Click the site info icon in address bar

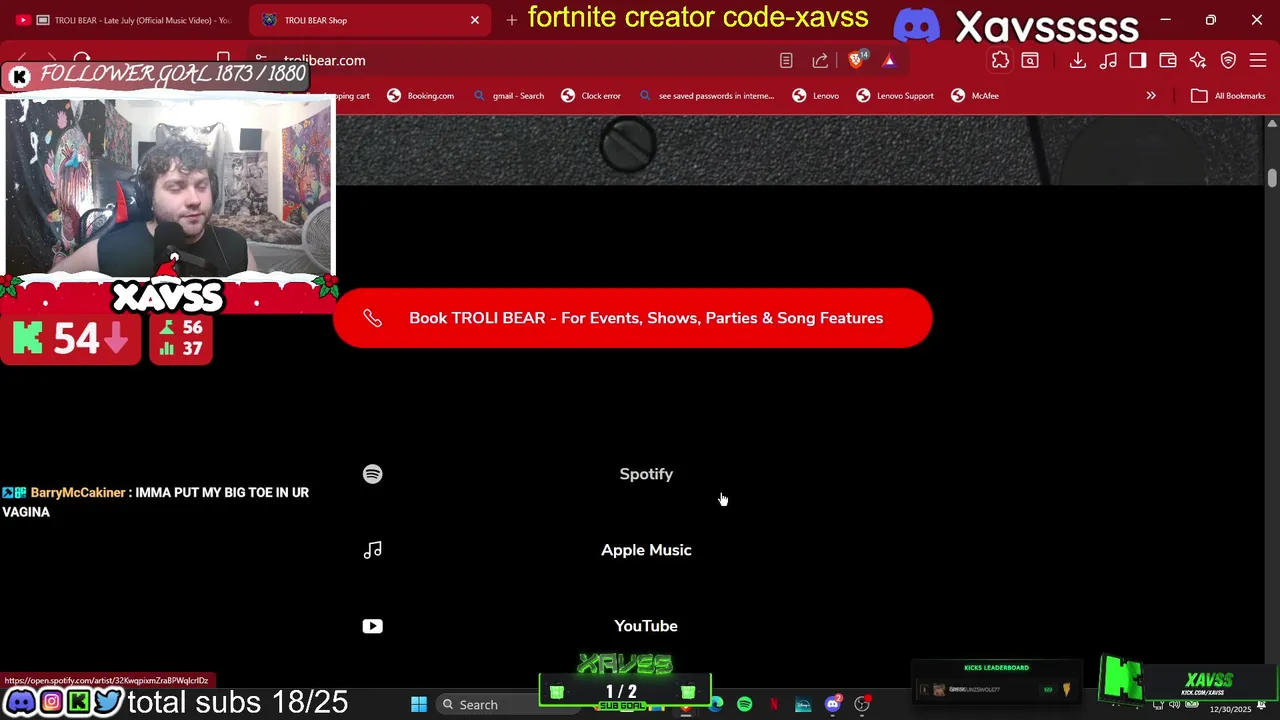coord(261,60)
